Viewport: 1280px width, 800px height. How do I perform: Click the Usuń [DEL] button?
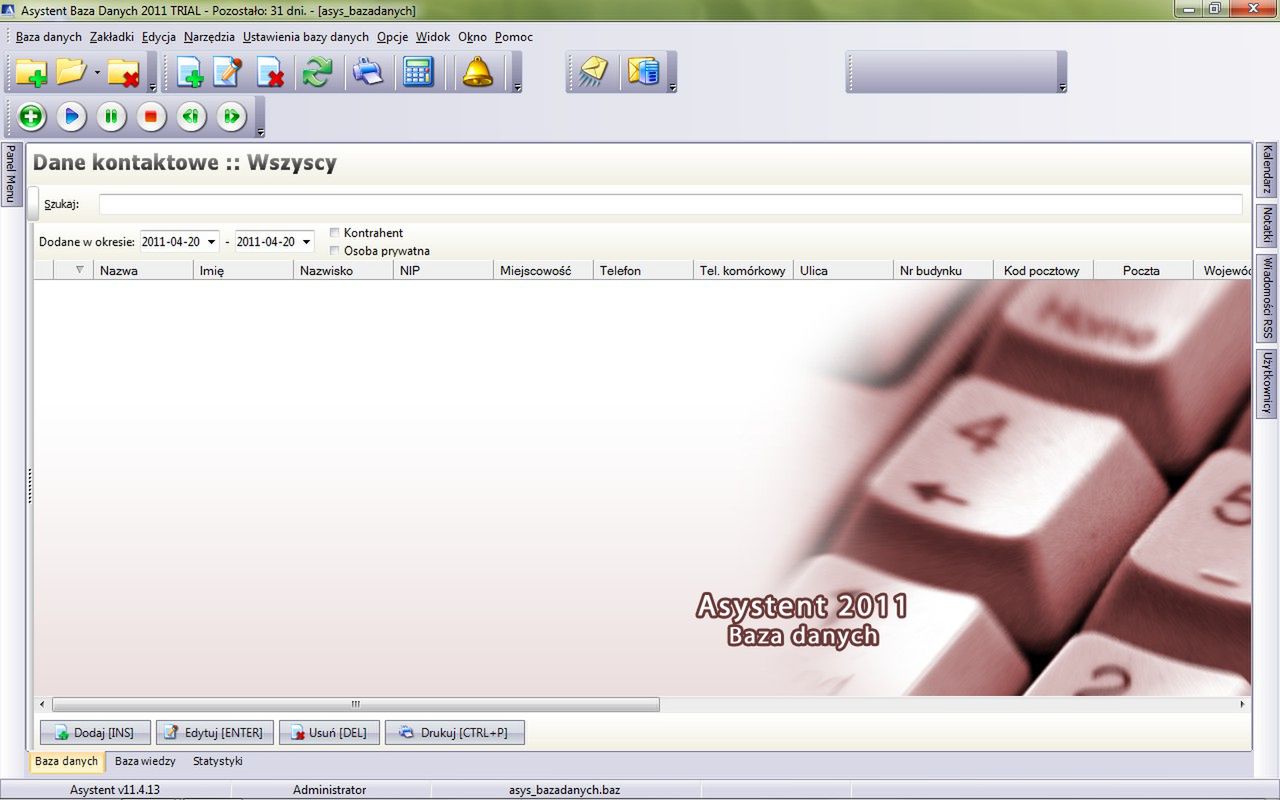click(328, 733)
